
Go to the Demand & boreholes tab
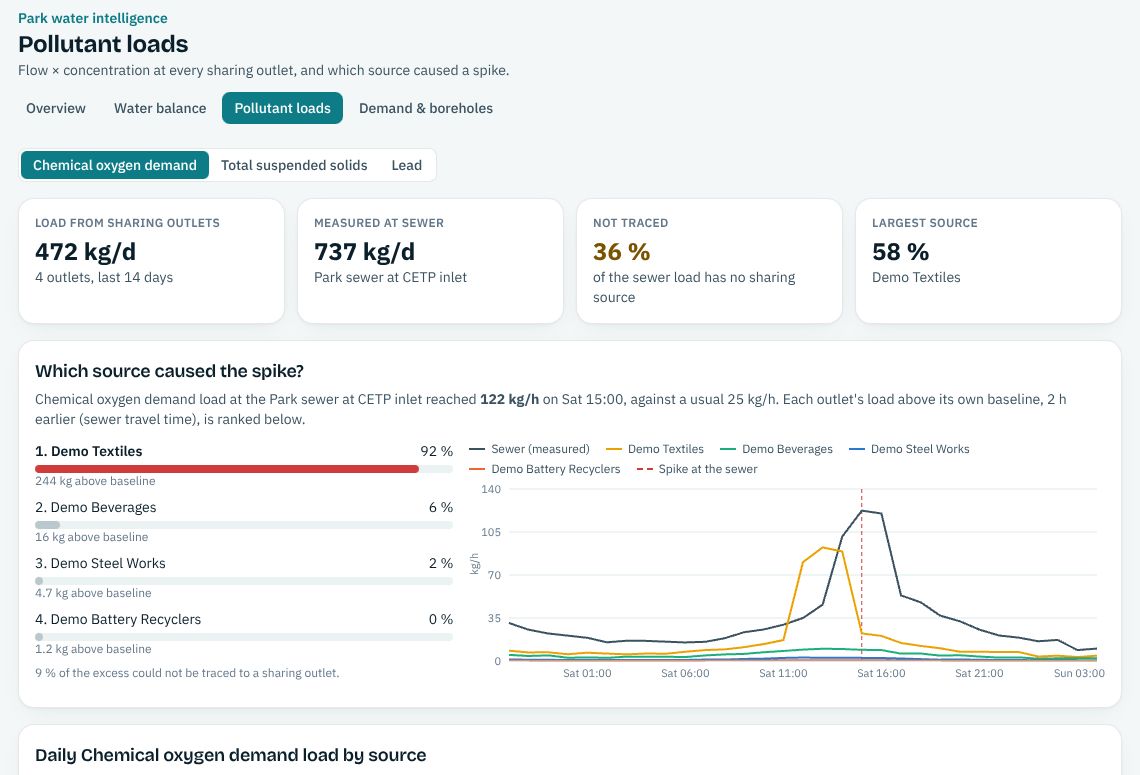click(426, 108)
